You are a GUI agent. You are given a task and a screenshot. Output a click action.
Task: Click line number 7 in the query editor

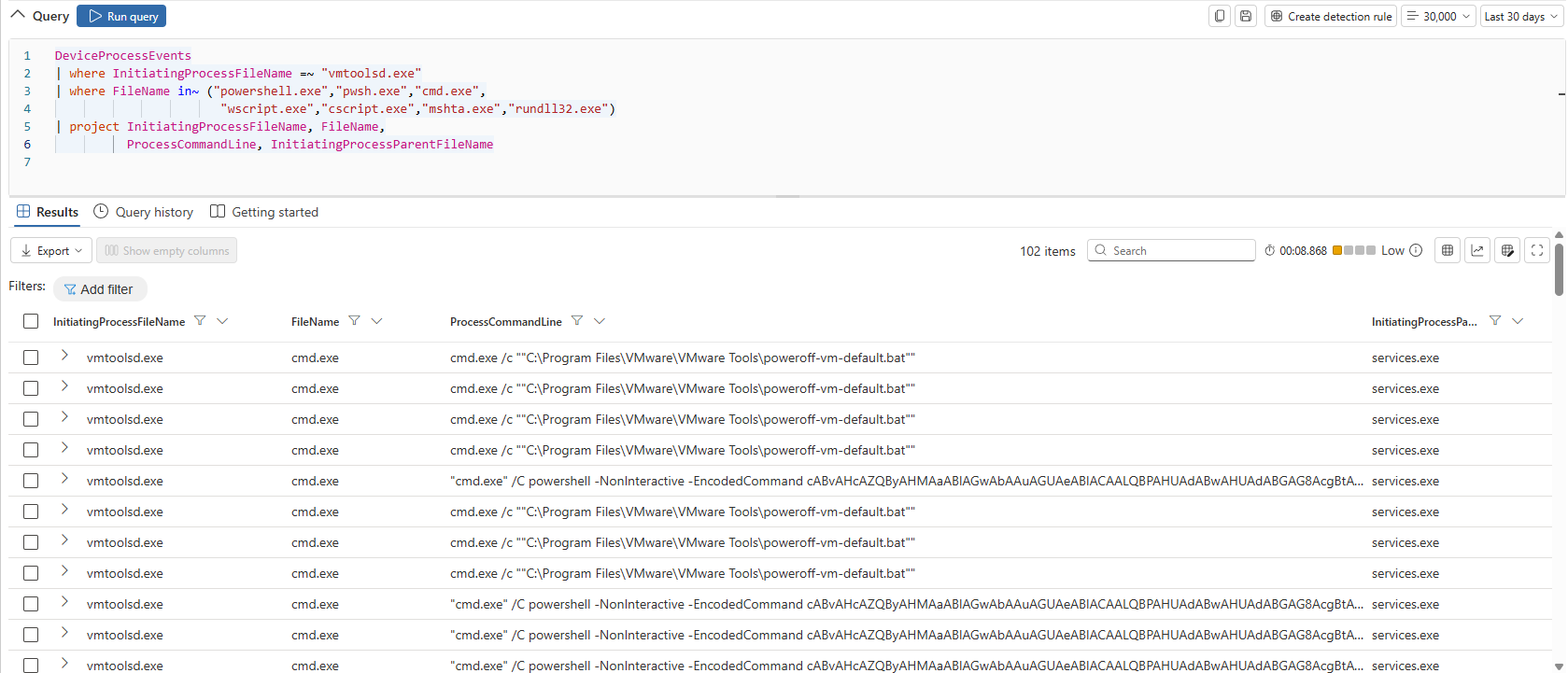tap(27, 162)
